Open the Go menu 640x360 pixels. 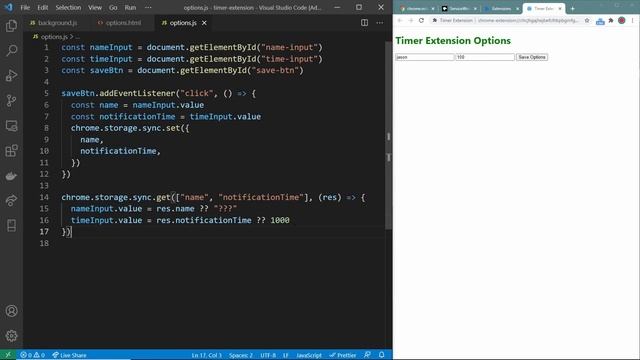click(113, 7)
